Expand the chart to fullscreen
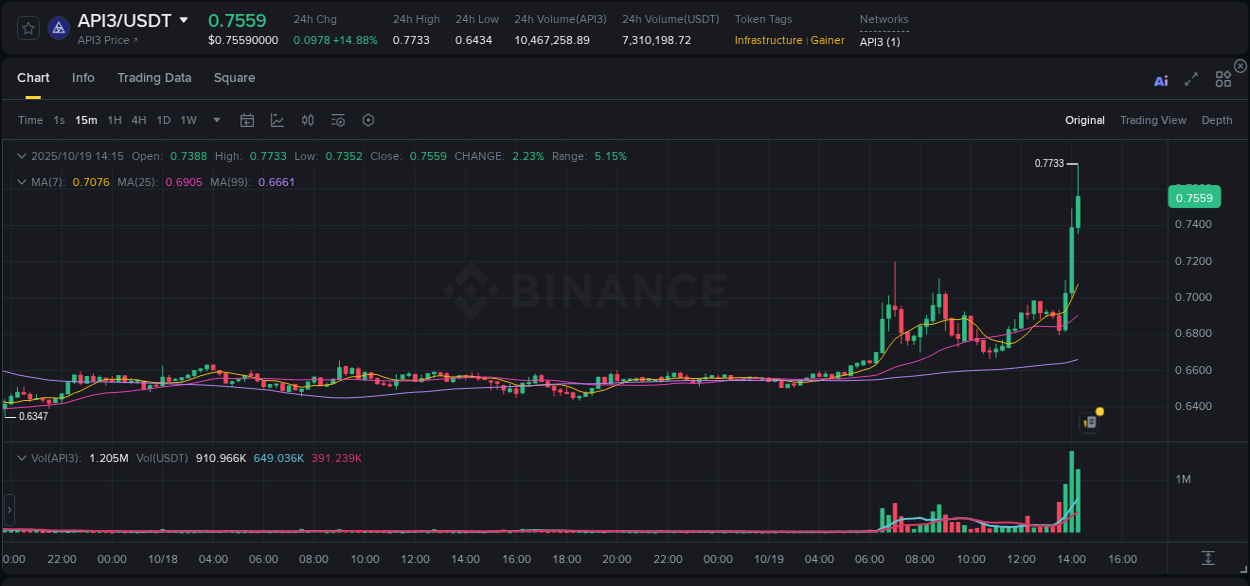The image size is (1250, 586). pyautogui.click(x=1190, y=78)
